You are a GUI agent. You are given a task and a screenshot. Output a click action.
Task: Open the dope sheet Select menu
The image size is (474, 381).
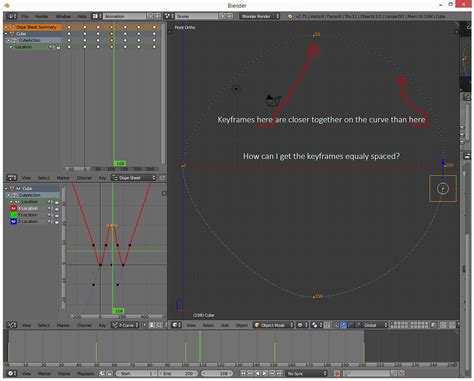click(x=44, y=178)
